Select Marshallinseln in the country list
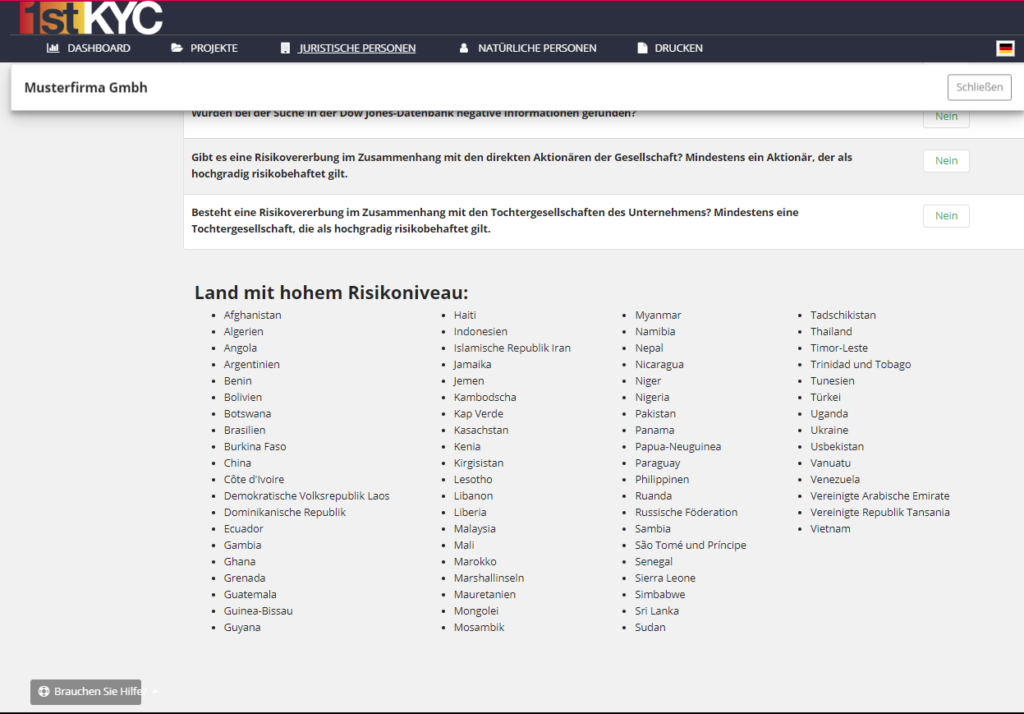Image resolution: width=1024 pixels, height=714 pixels. [x=489, y=577]
